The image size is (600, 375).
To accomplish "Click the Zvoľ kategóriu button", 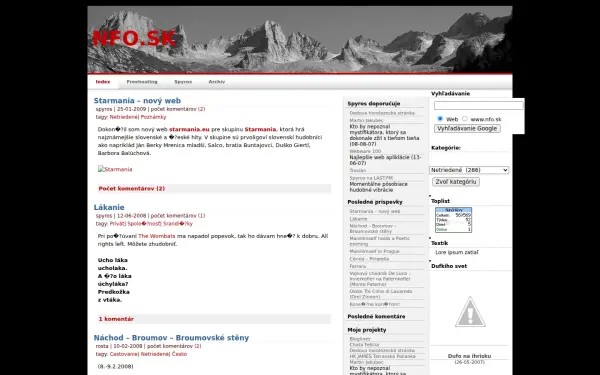I will (x=456, y=182).
